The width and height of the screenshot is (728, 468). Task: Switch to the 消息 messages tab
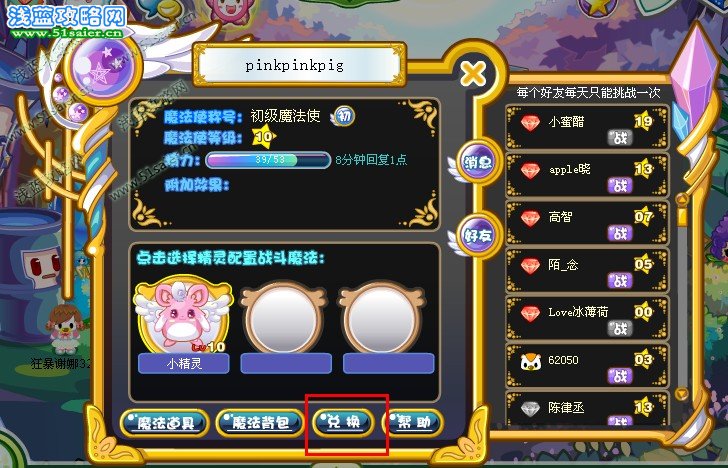(x=478, y=162)
